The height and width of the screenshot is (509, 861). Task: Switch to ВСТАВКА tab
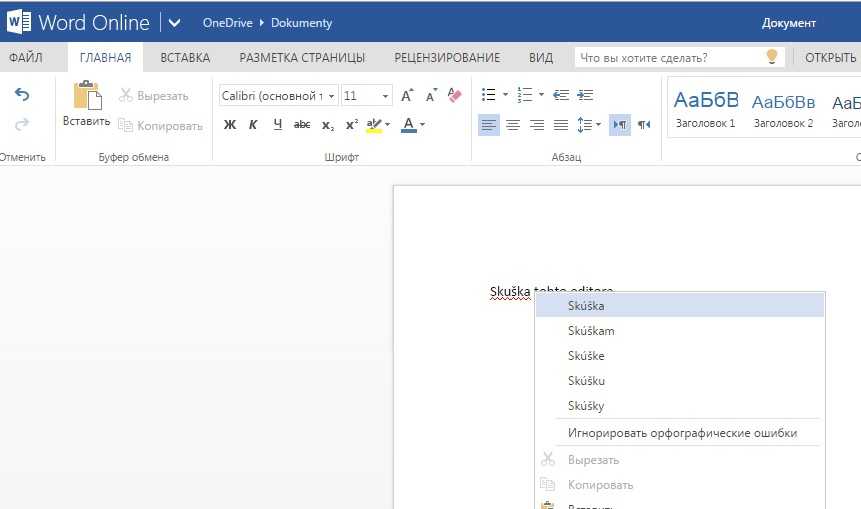(185, 58)
